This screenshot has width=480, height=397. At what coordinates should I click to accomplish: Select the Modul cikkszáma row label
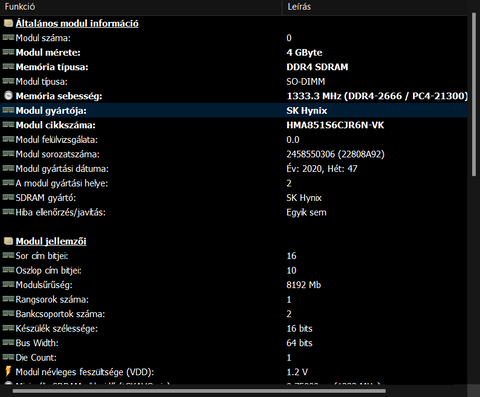[56, 125]
